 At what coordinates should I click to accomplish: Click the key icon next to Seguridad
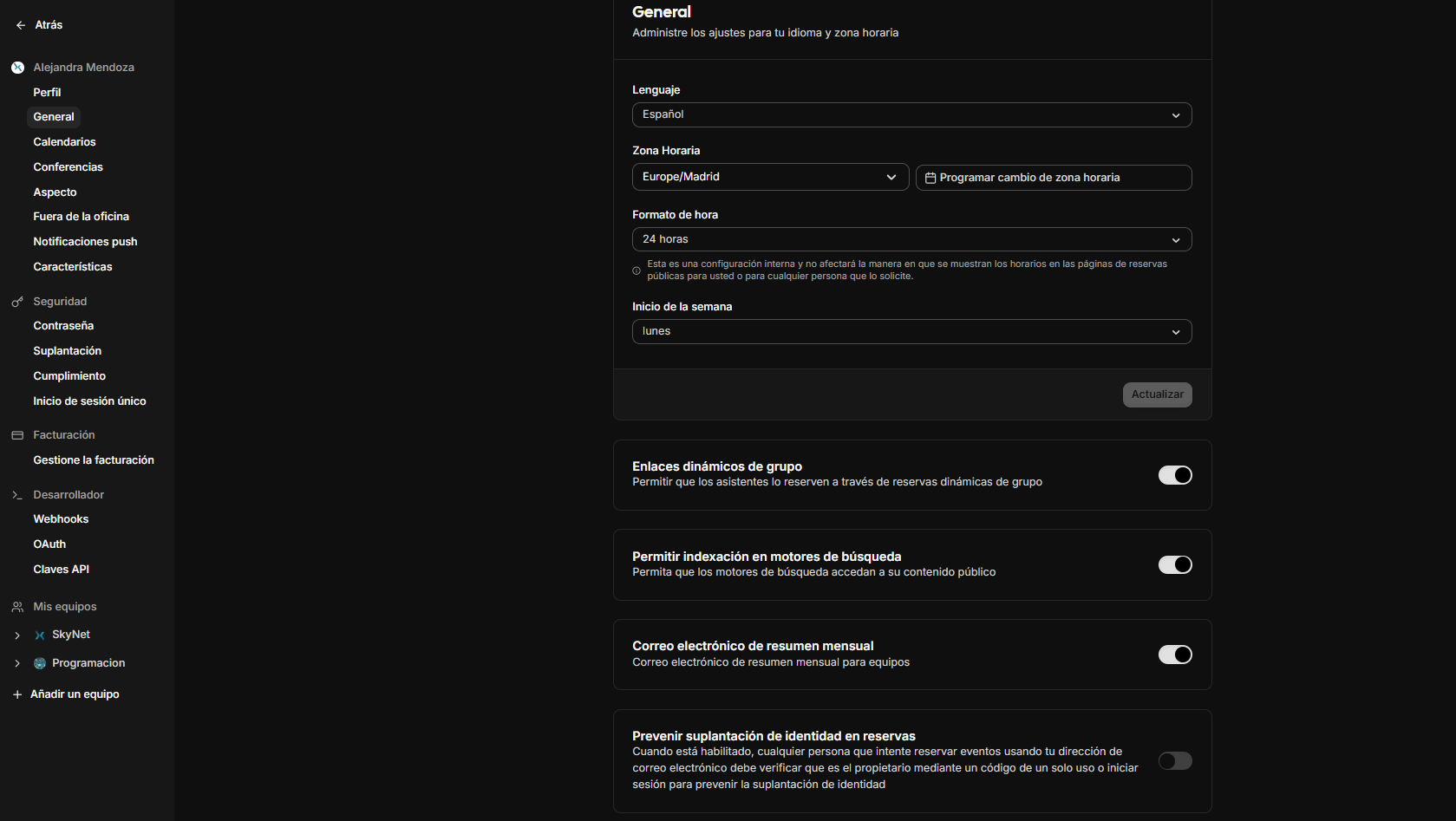(16, 302)
